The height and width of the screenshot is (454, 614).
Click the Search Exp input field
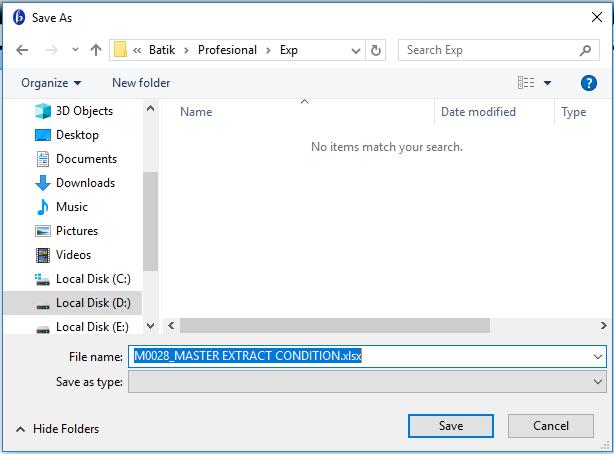[488, 50]
